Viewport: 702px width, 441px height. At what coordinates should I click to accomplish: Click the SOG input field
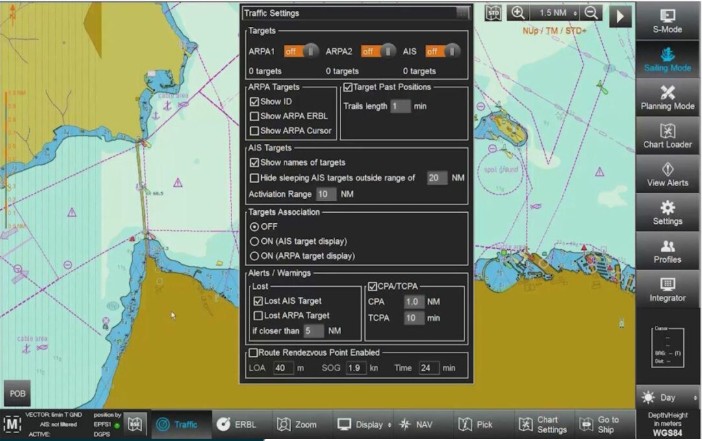tap(356, 368)
